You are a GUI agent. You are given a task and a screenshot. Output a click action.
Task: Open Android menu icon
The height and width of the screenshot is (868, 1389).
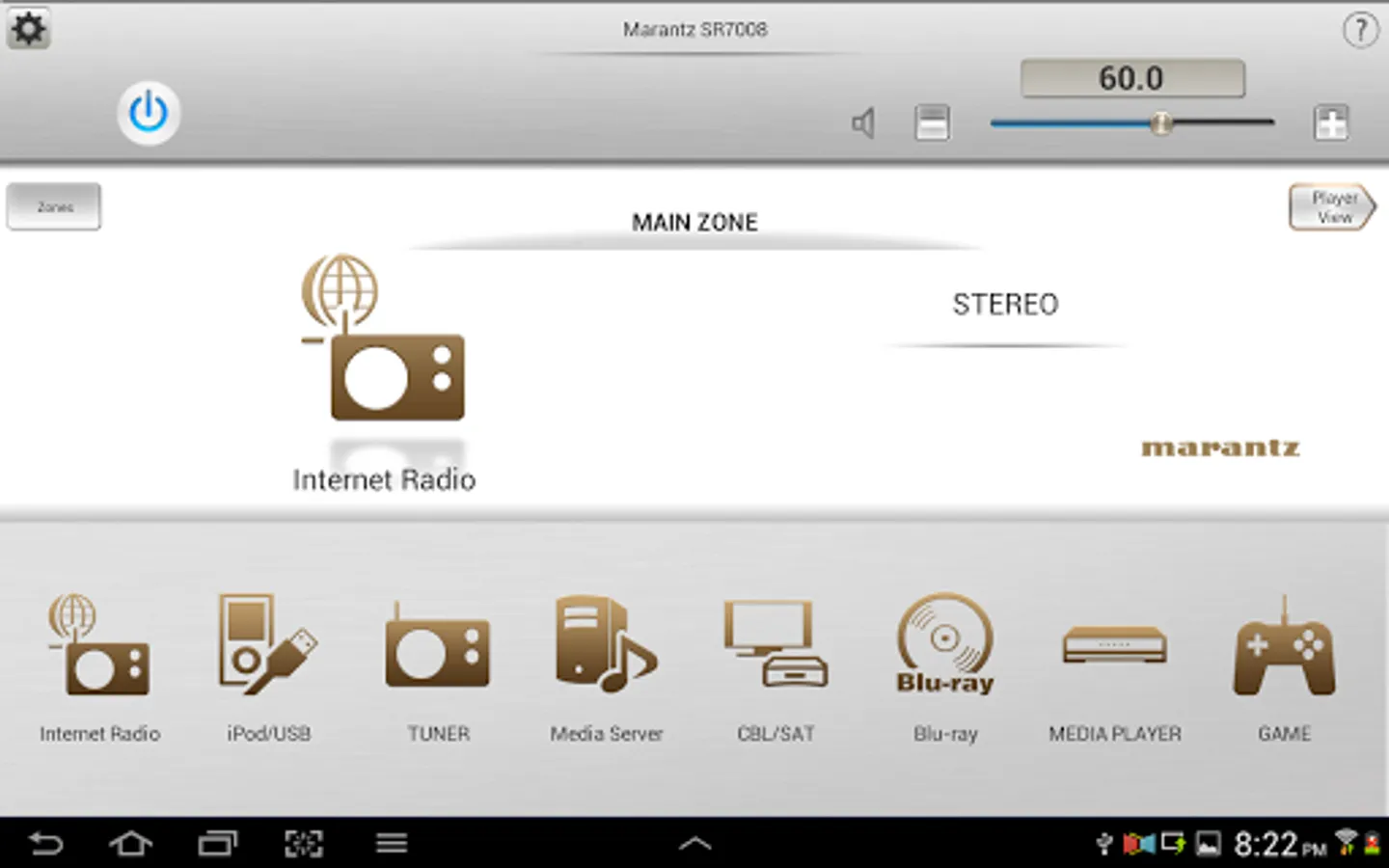(x=391, y=844)
